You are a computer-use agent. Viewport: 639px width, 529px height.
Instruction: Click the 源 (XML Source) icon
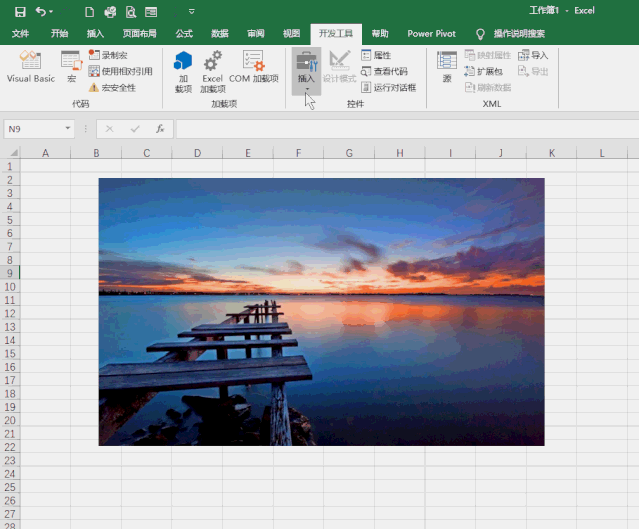447,66
